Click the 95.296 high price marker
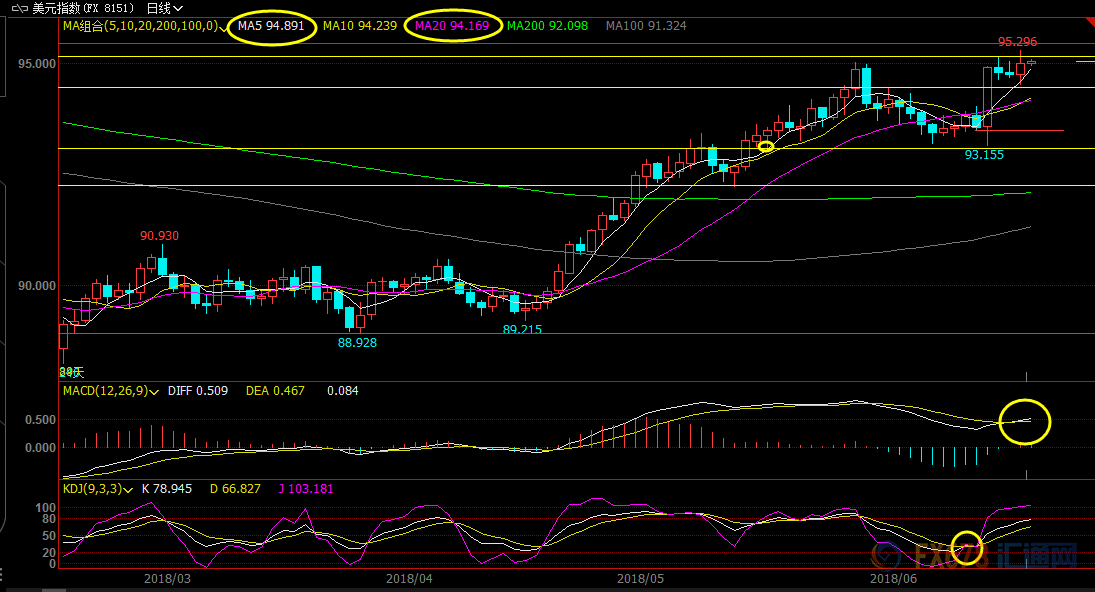Image resolution: width=1095 pixels, height=592 pixels. [x=1017, y=42]
